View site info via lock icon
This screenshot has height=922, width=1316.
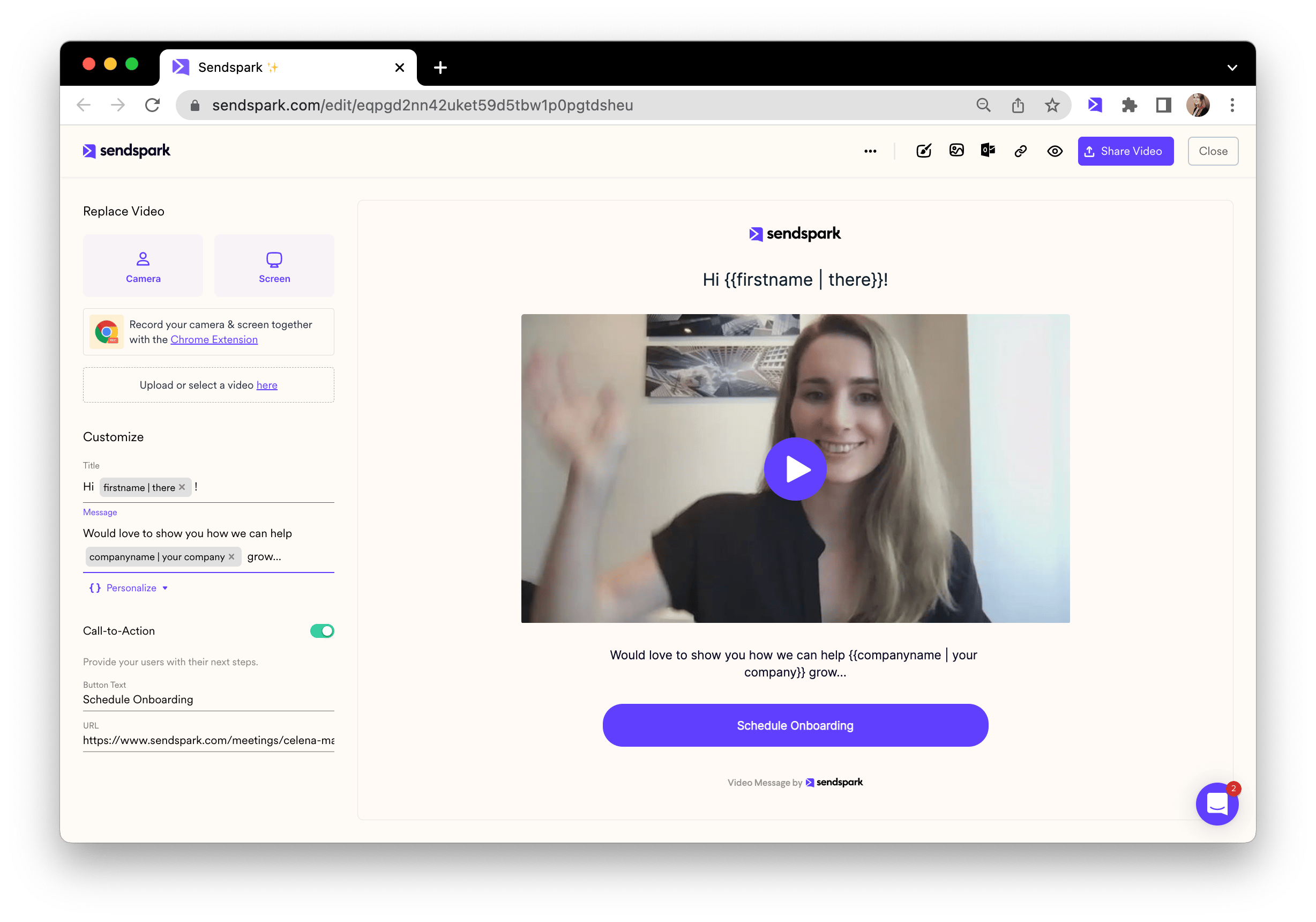pos(195,105)
